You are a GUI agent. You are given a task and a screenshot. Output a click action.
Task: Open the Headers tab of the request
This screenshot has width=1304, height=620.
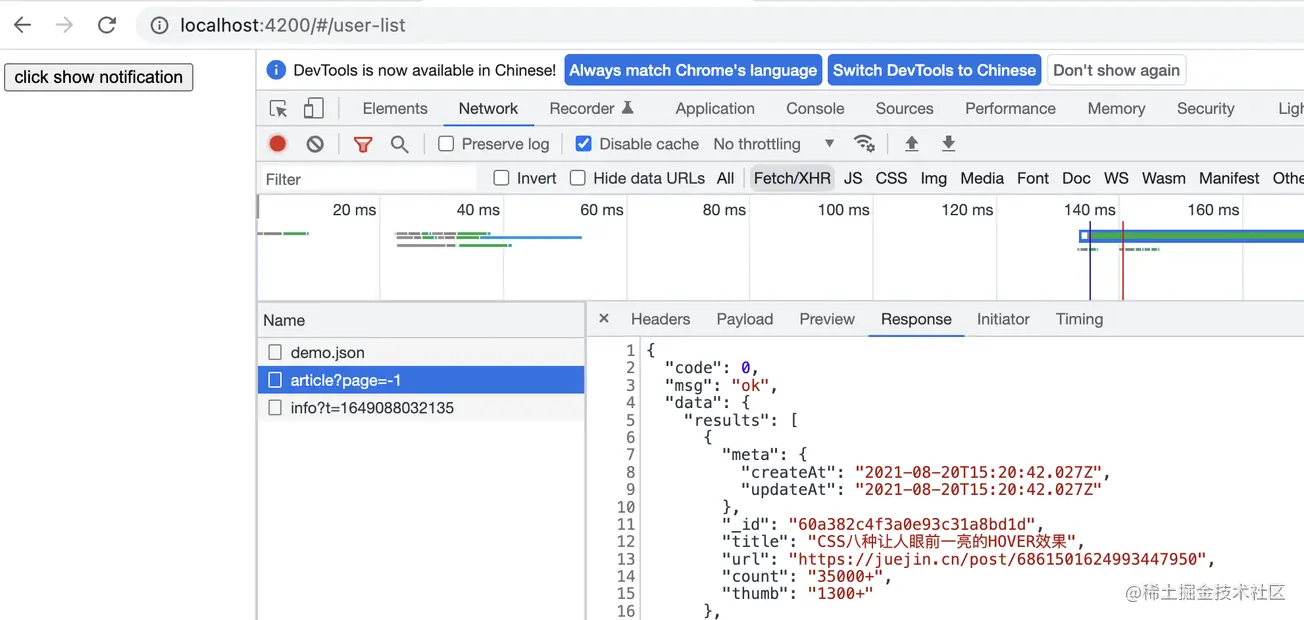click(x=660, y=319)
